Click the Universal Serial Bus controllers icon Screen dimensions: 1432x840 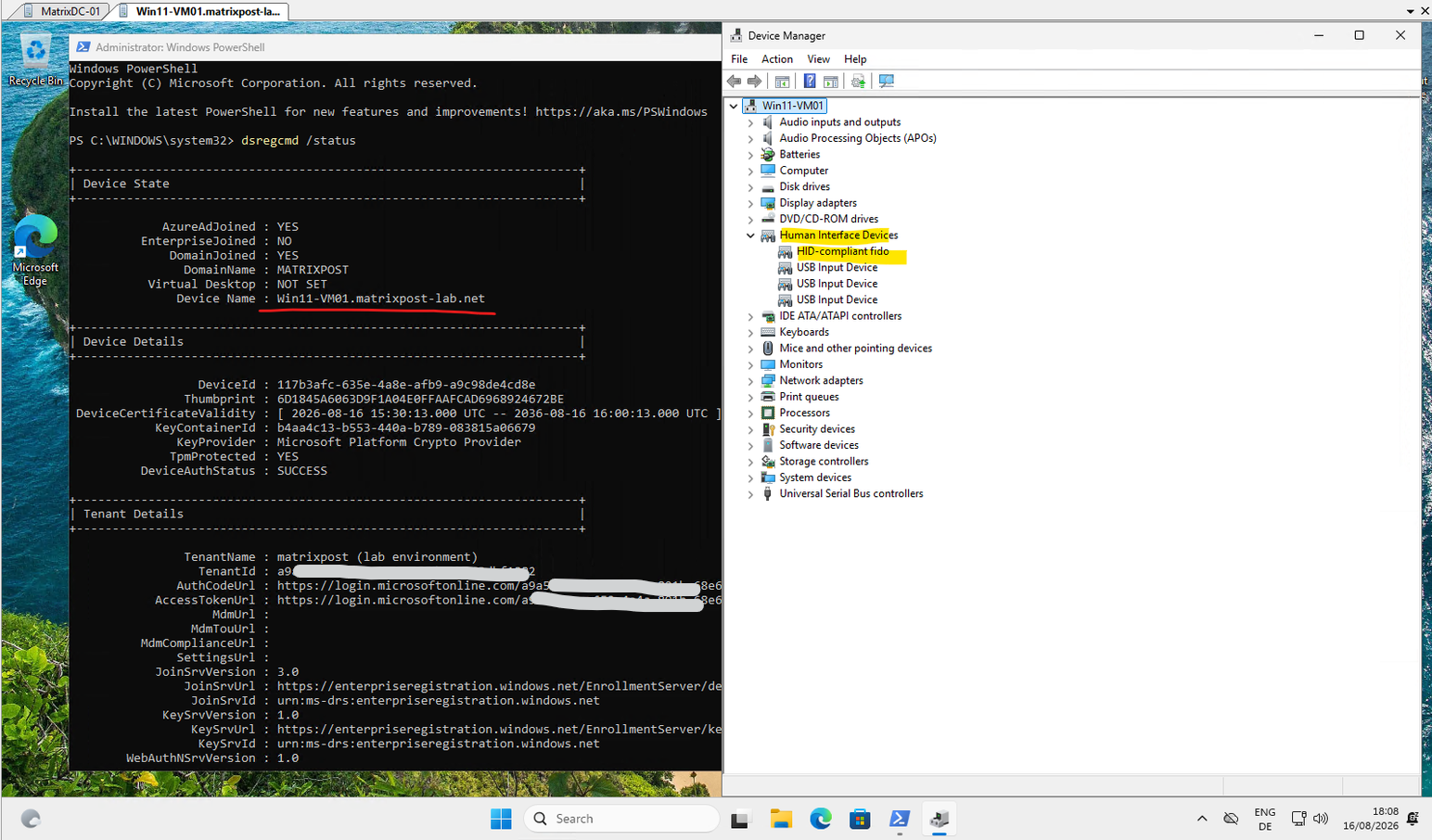pyautogui.click(x=768, y=493)
